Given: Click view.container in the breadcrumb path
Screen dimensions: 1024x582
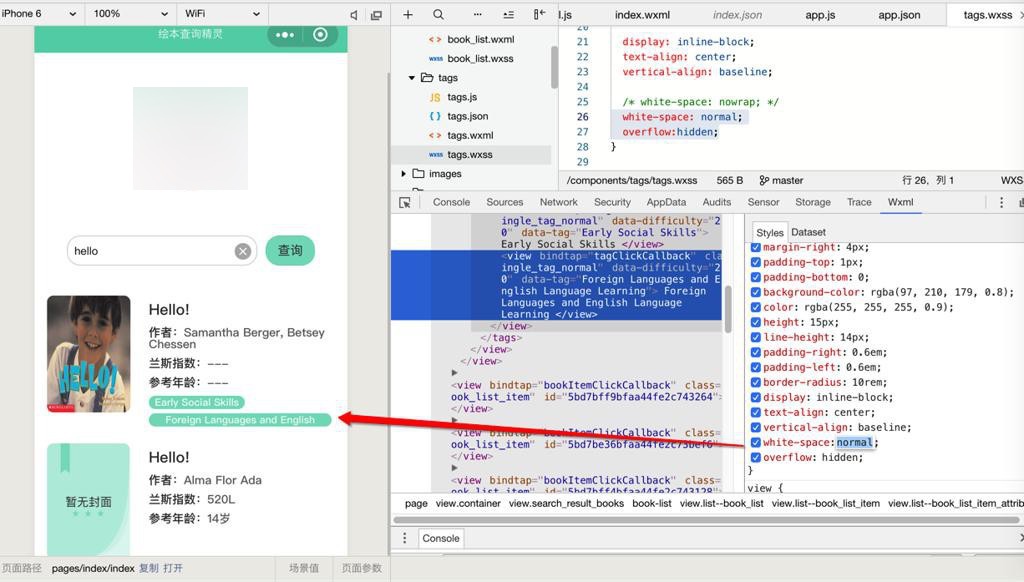Looking at the screenshot, I should [x=468, y=503].
